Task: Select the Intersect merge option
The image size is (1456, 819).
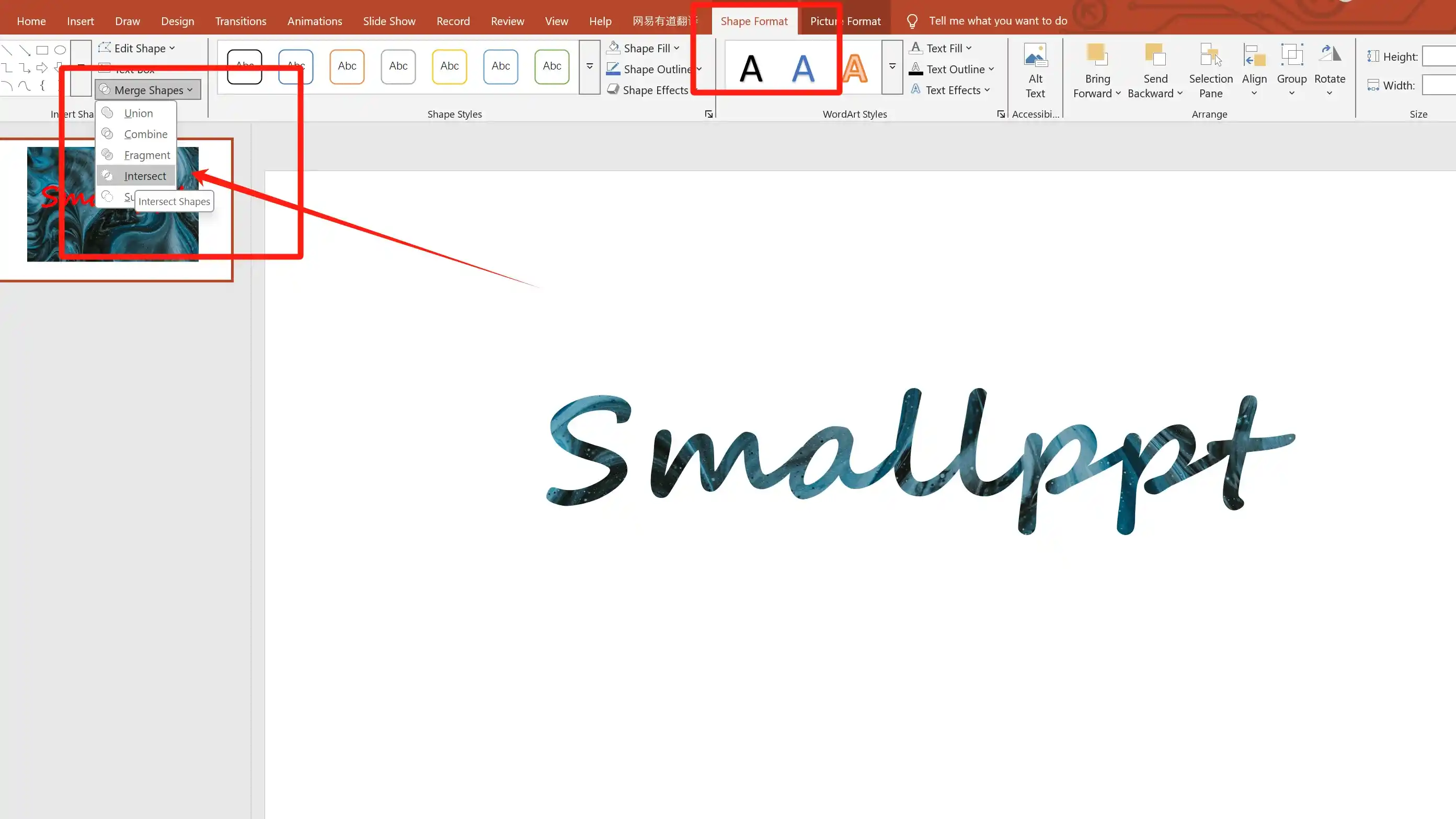Action: pyautogui.click(x=144, y=176)
